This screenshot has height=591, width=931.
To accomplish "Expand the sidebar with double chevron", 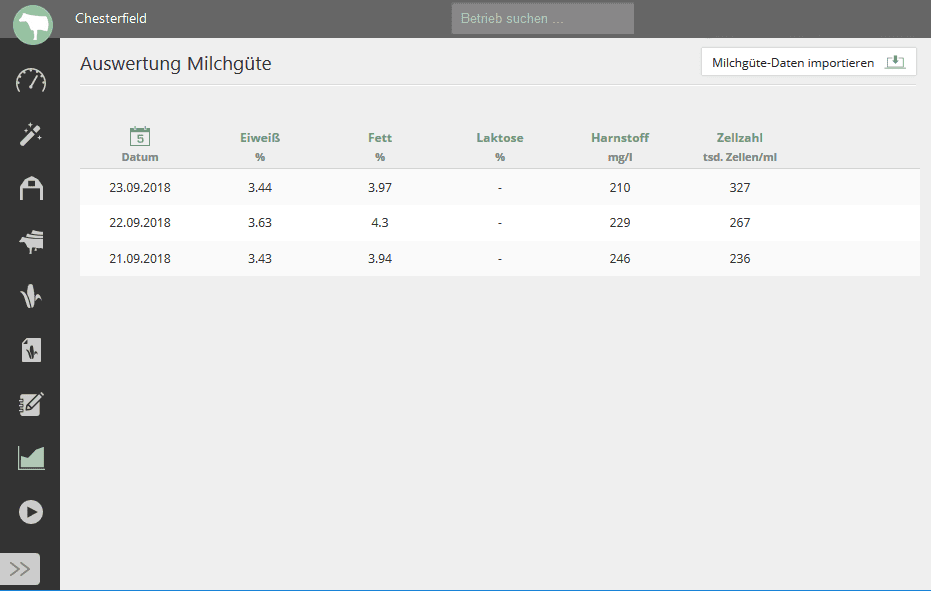I will point(21,569).
